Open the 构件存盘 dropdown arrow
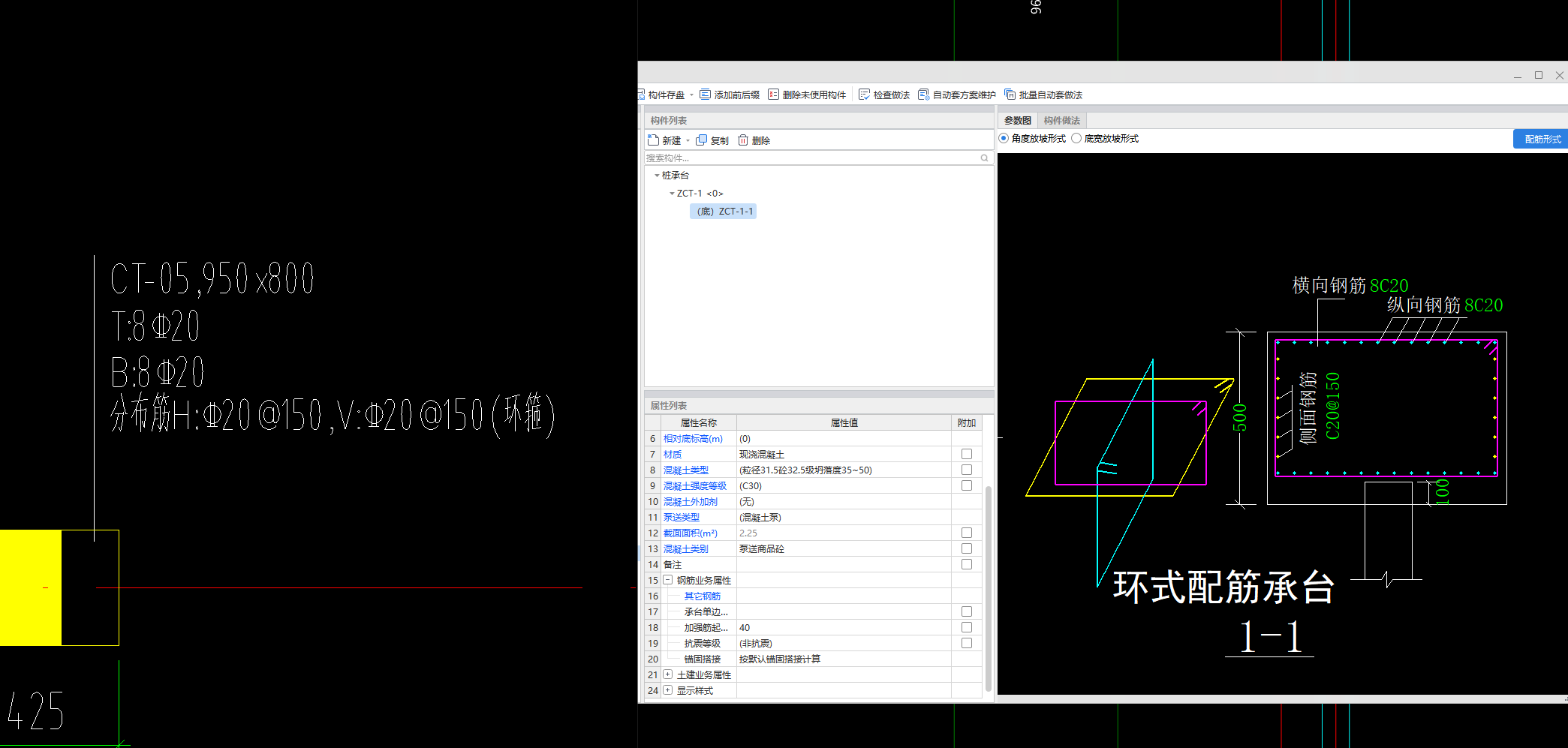Image resolution: width=1568 pixels, height=748 pixels. [691, 95]
